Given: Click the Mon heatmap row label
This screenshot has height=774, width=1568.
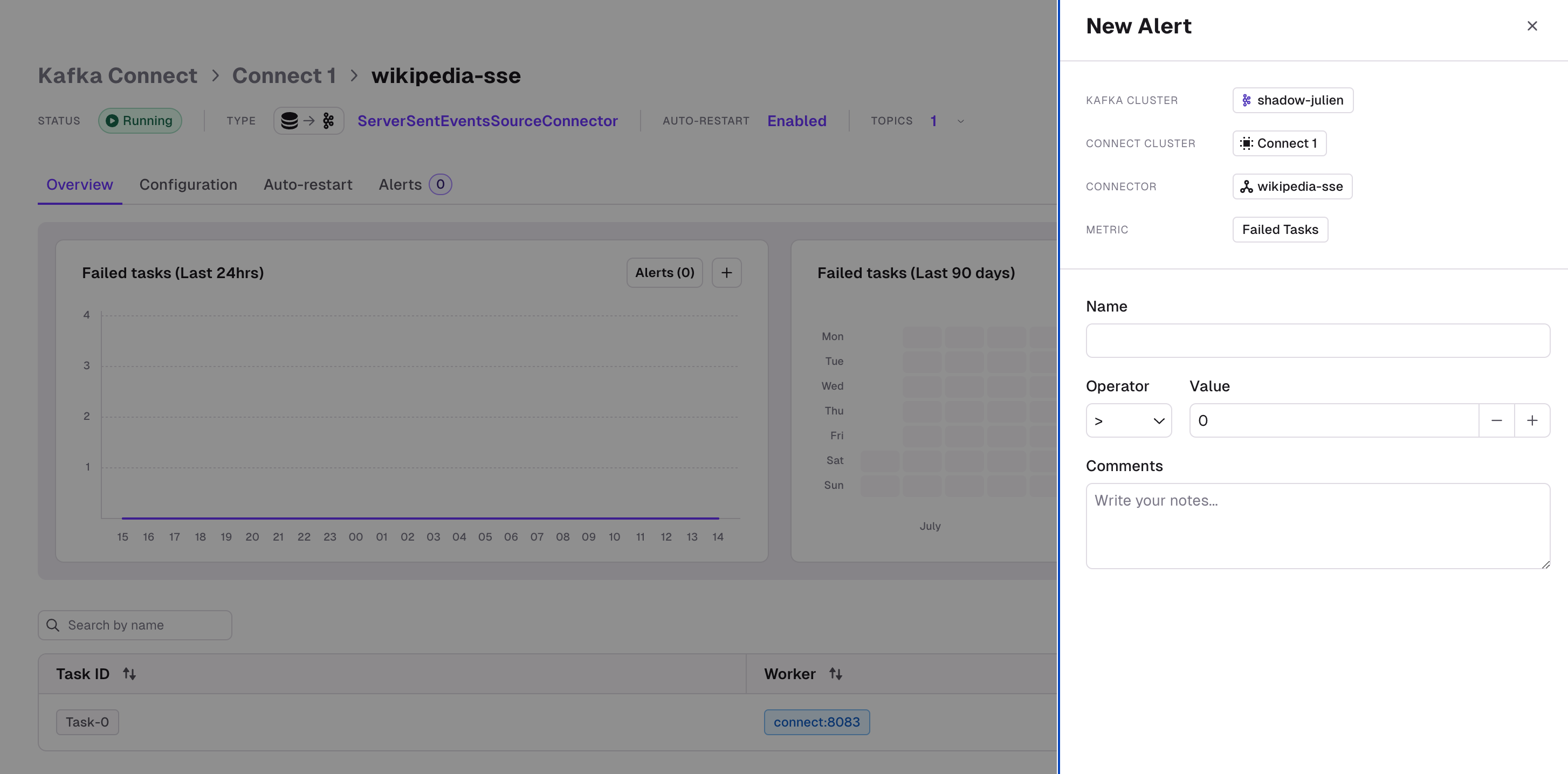Looking at the screenshot, I should coord(832,336).
